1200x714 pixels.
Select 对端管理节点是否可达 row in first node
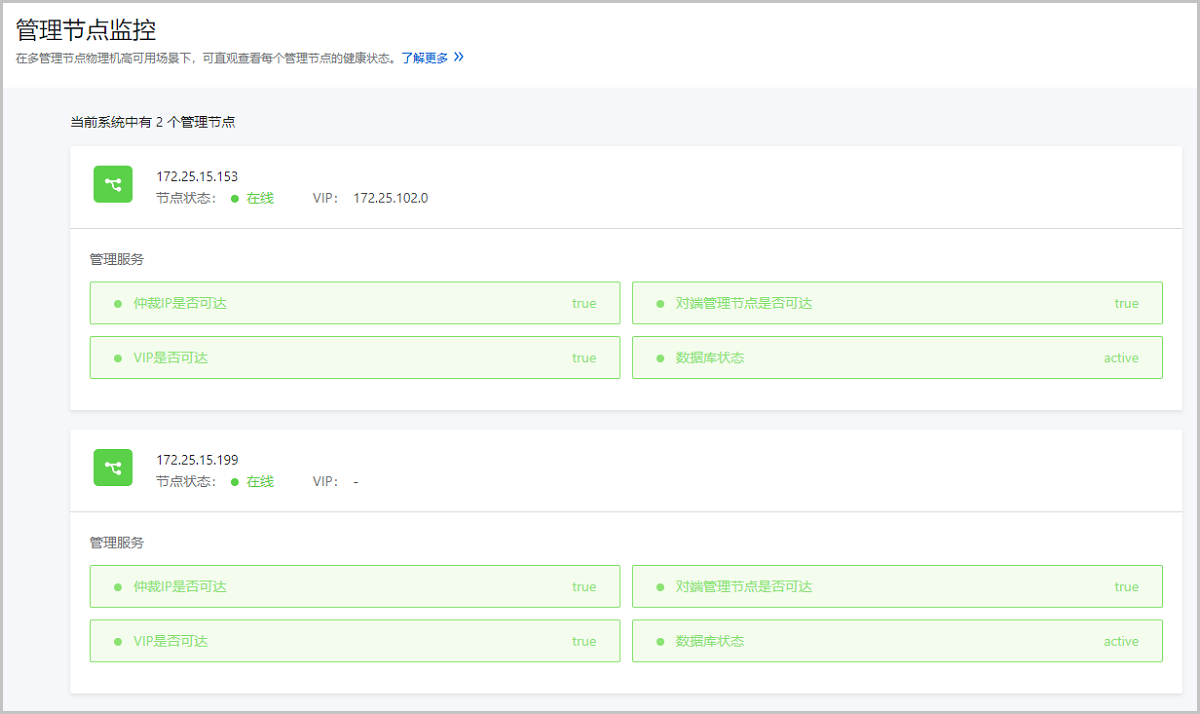click(896, 303)
